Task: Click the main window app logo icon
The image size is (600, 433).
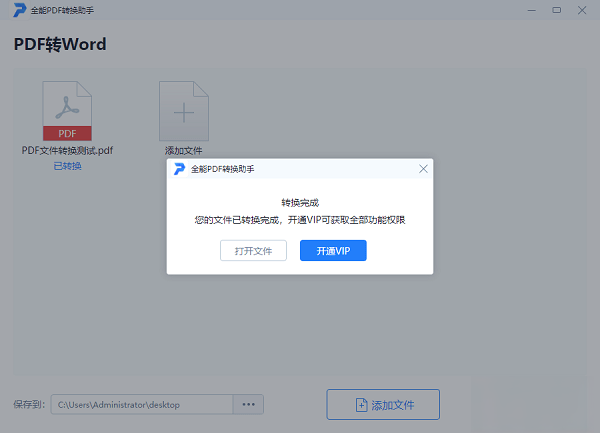Action: point(20,10)
